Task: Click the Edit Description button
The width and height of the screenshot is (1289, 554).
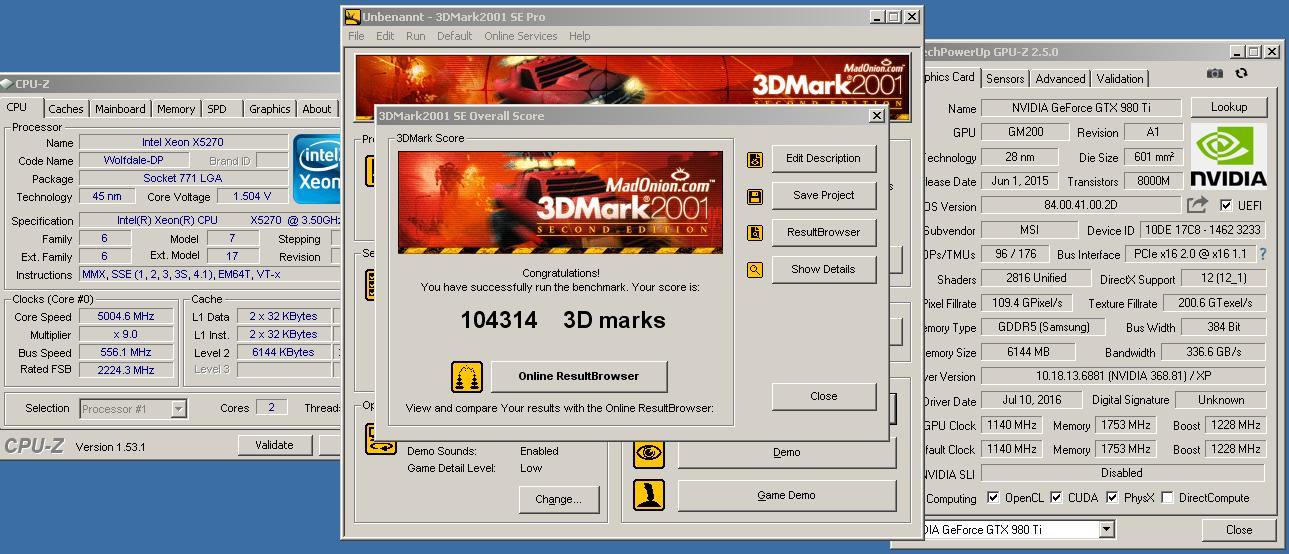Action: [823, 158]
